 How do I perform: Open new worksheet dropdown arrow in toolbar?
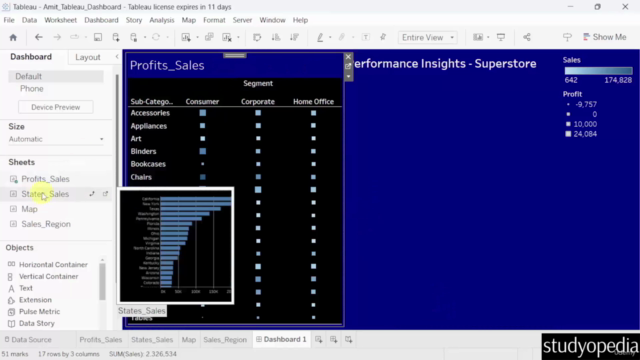pyautogui.click(x=198, y=38)
